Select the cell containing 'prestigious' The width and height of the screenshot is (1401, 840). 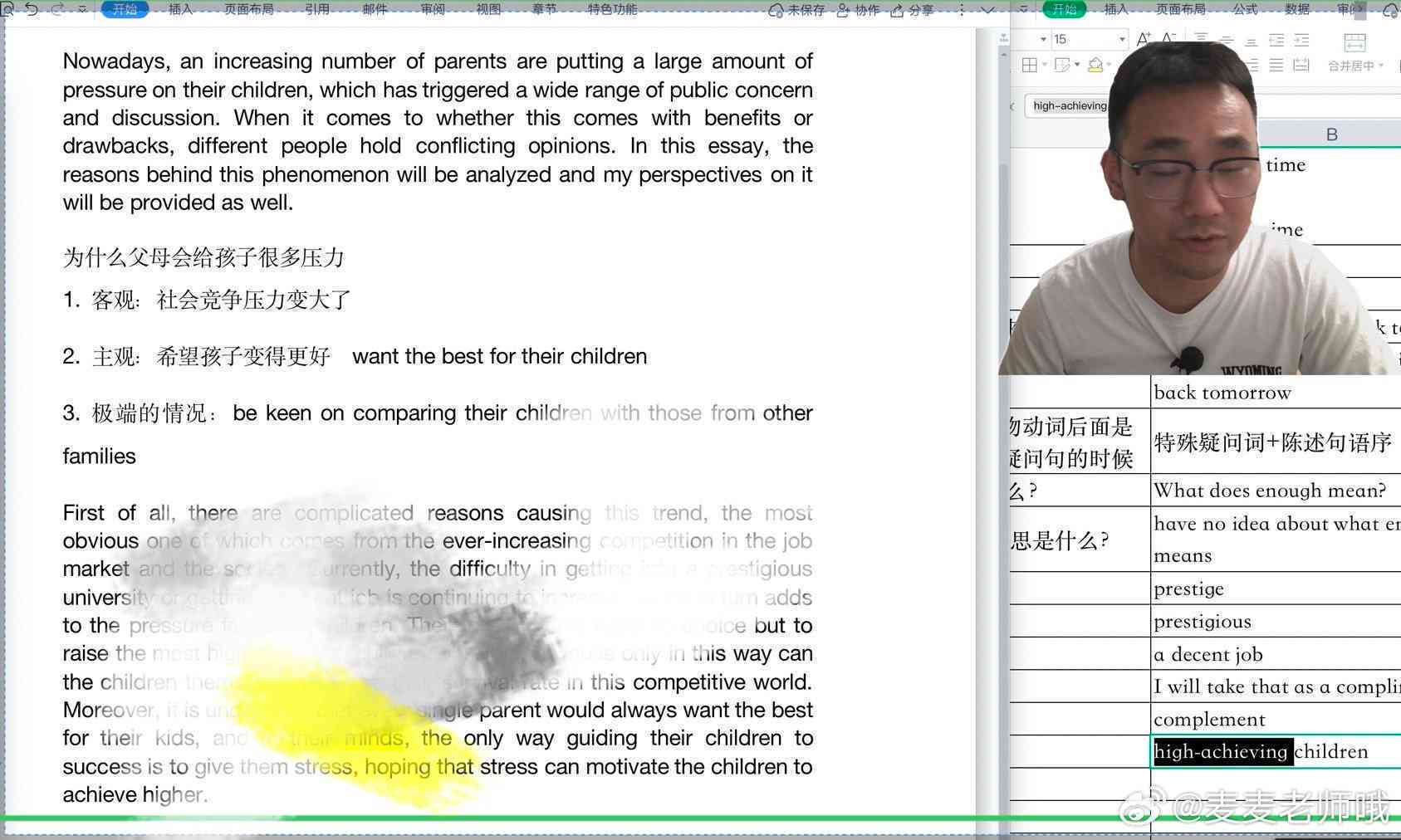coord(1276,621)
